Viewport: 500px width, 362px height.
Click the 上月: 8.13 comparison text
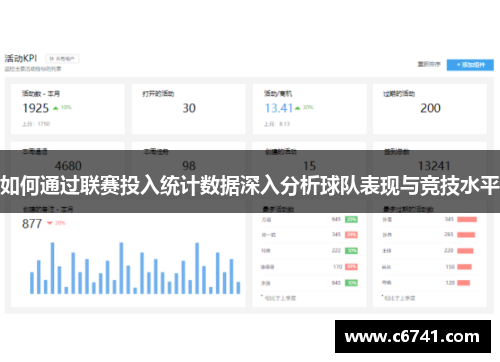coord(277,124)
